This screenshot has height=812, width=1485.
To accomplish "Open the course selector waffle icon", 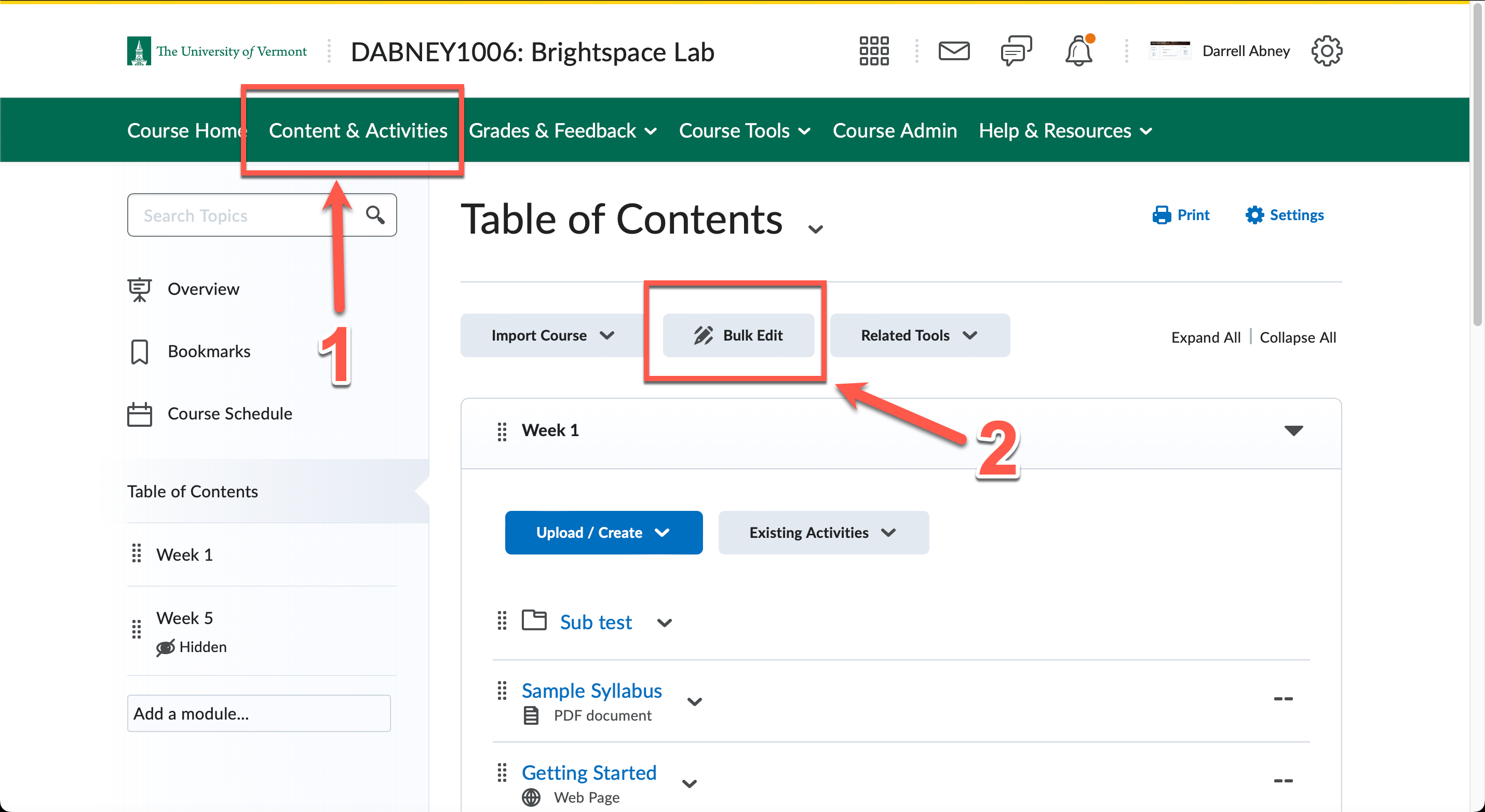I will point(873,51).
